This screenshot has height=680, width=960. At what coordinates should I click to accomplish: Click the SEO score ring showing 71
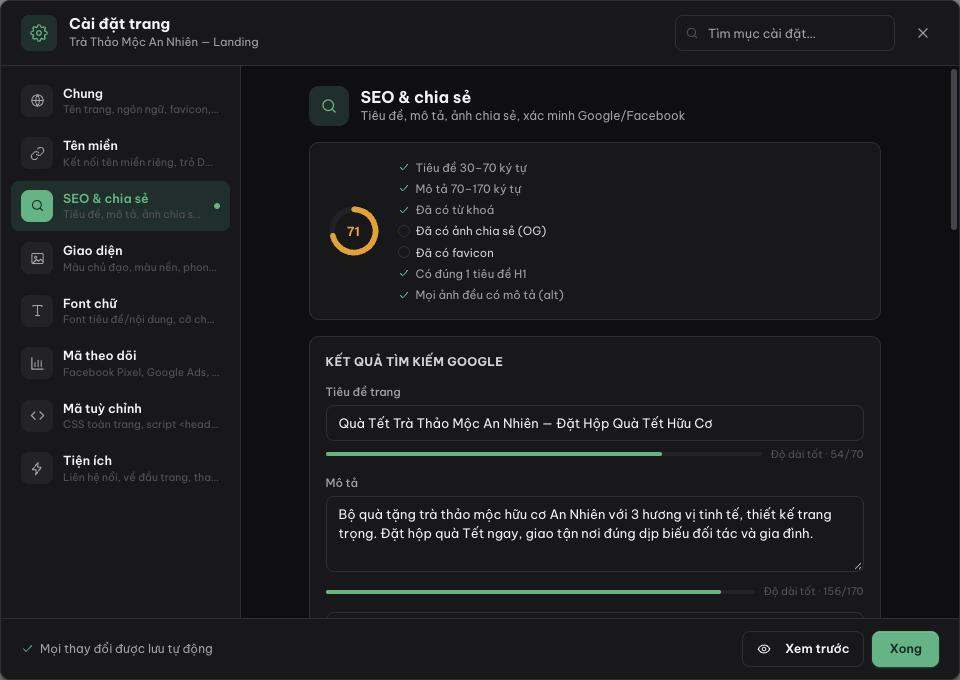point(354,231)
